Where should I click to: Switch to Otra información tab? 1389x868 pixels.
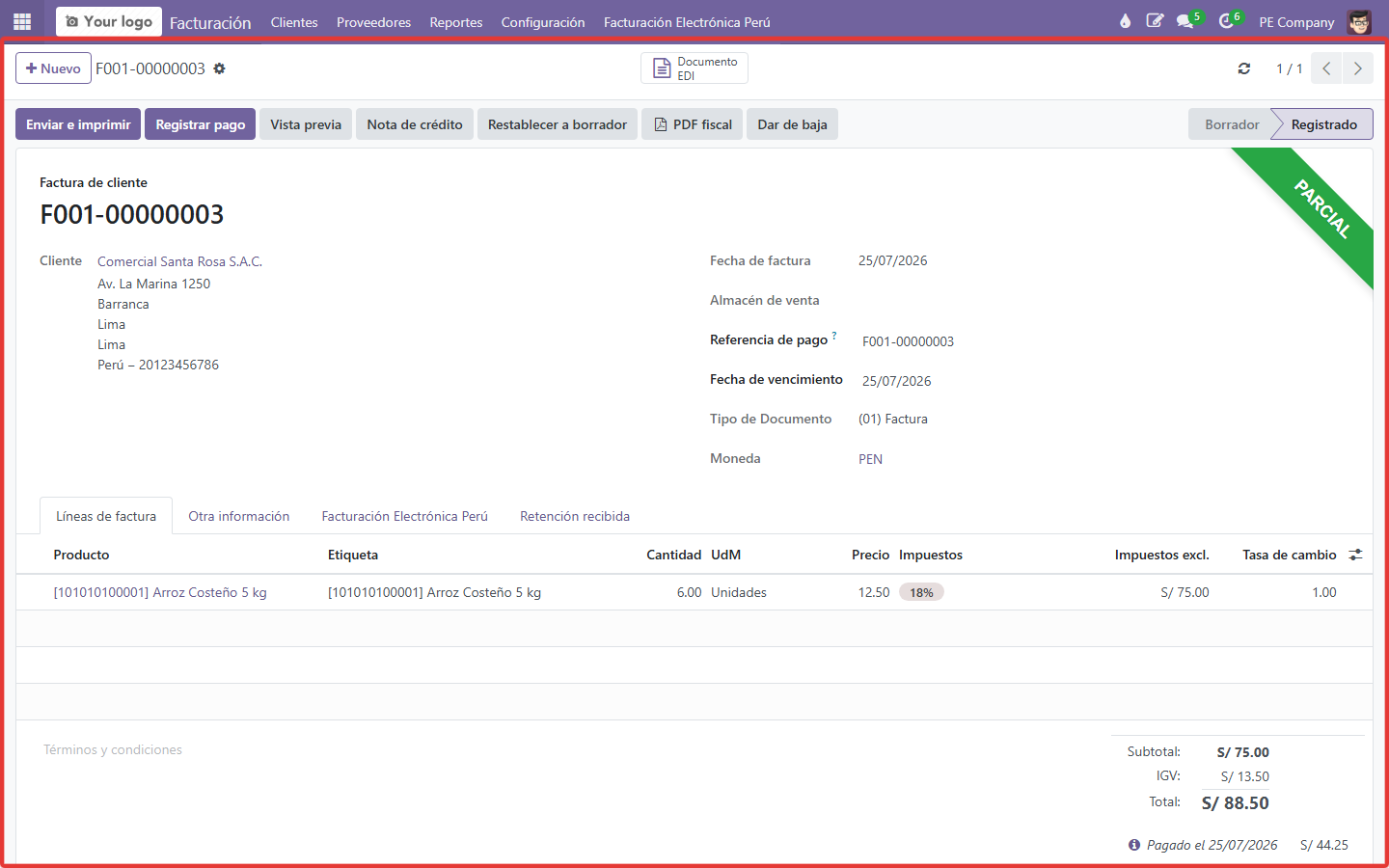click(239, 516)
